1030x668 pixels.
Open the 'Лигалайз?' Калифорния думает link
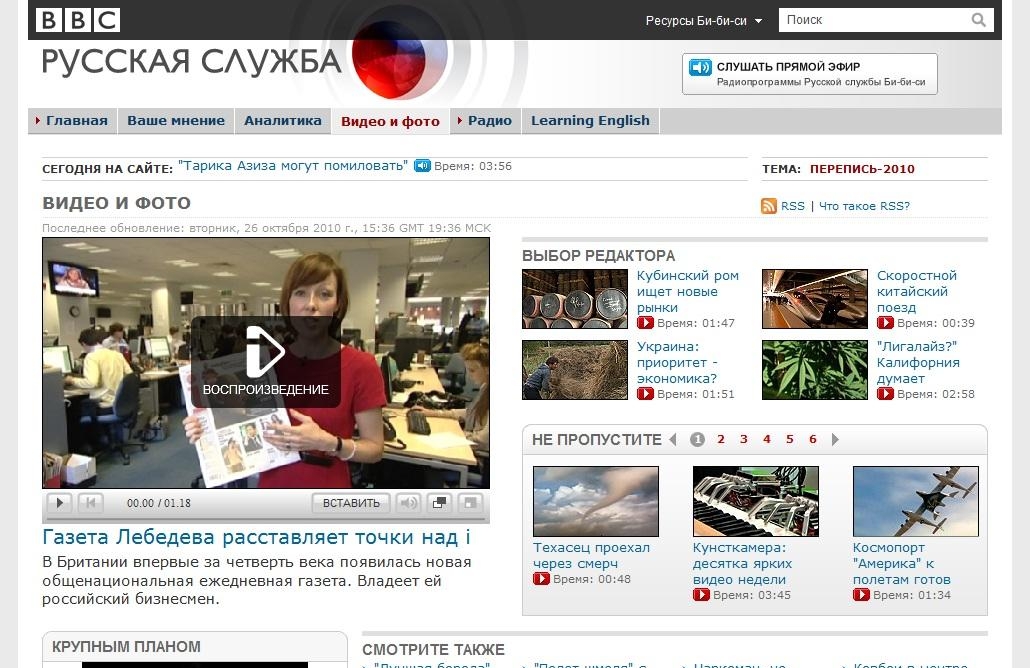[x=918, y=363]
